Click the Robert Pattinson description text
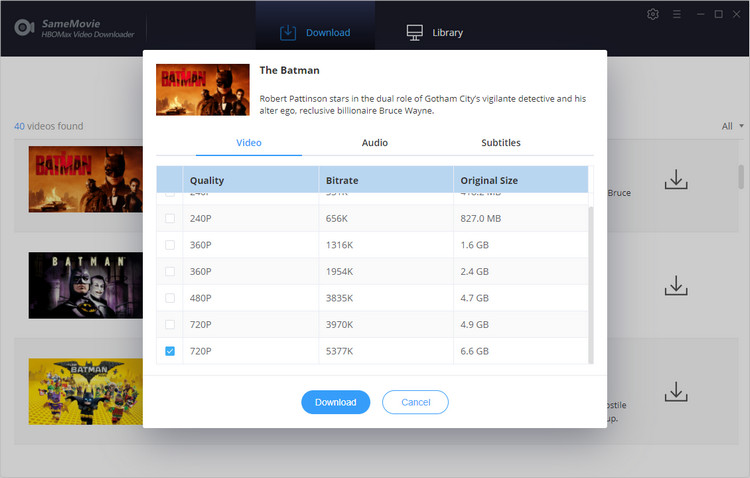The image size is (750, 478). coord(423,105)
